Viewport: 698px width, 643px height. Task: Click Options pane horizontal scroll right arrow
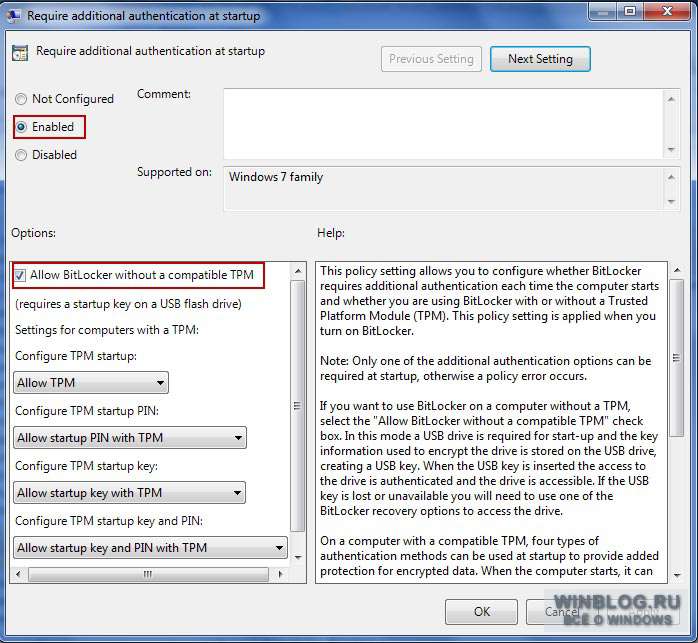[x=280, y=574]
